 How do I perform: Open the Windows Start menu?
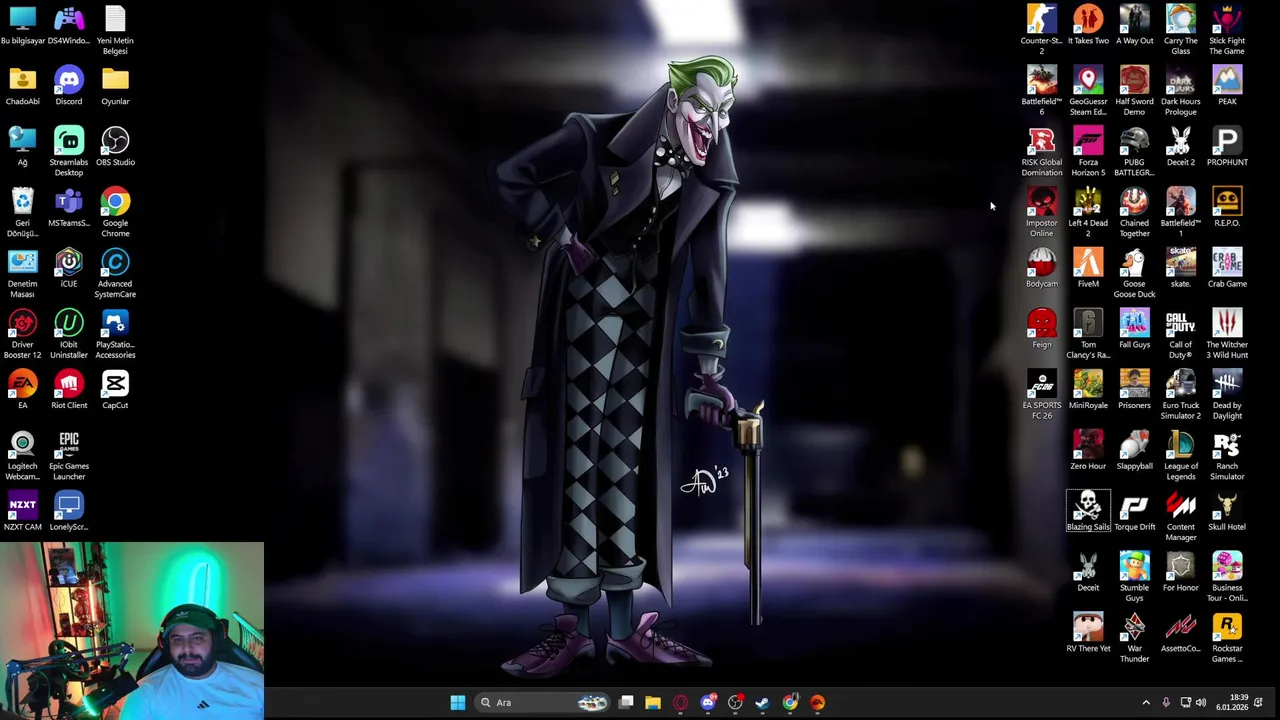coord(458,702)
